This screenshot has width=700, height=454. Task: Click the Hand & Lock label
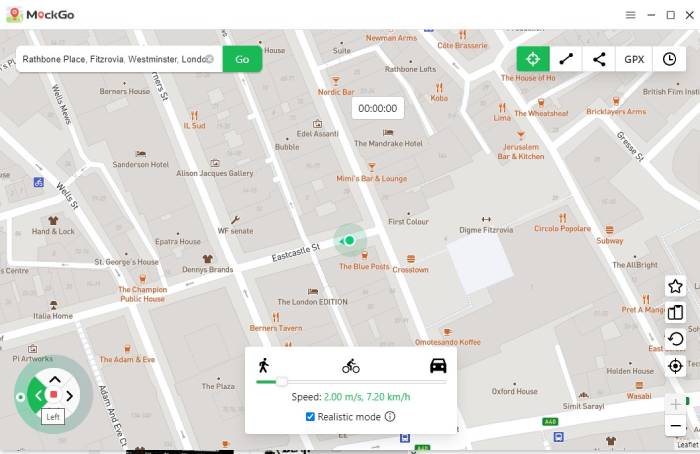tap(53, 231)
